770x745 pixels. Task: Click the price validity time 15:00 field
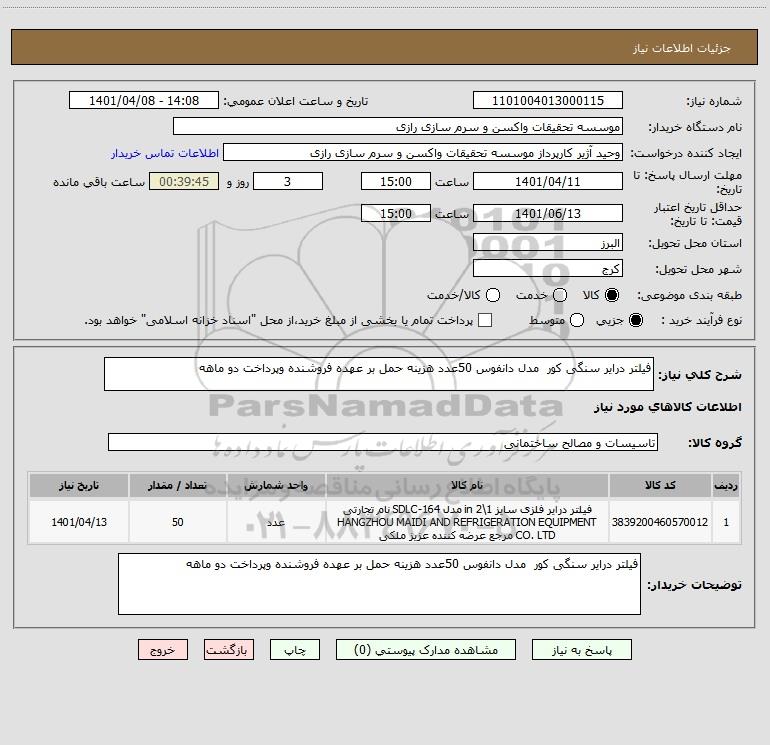396,213
